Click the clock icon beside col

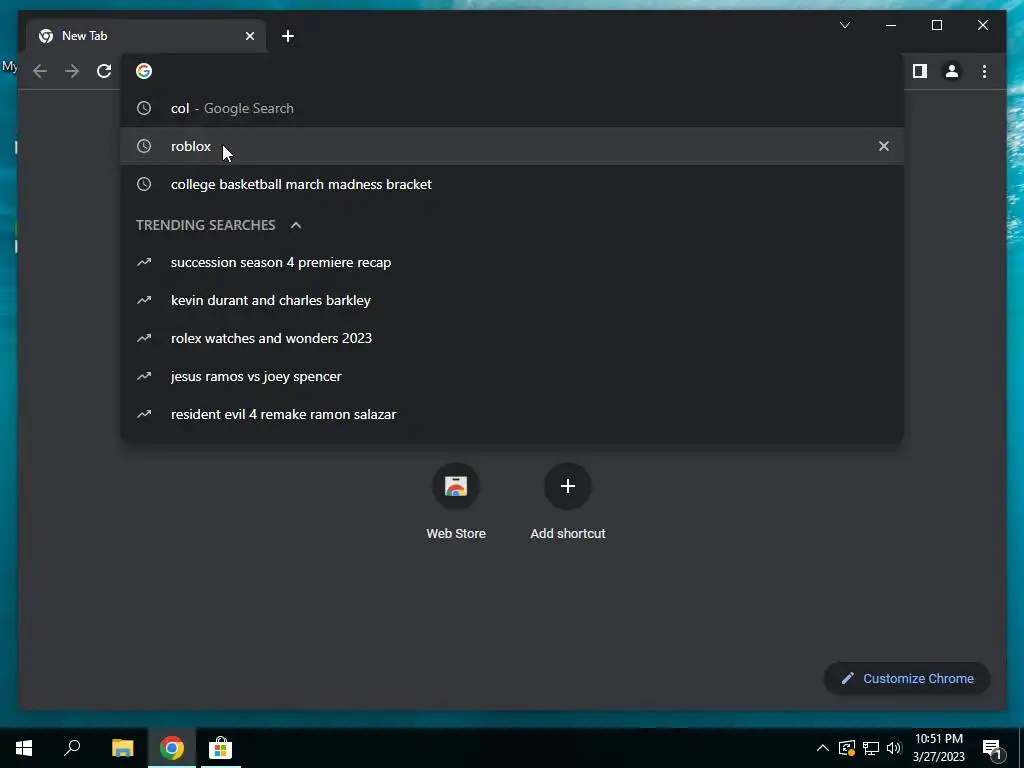(x=144, y=108)
